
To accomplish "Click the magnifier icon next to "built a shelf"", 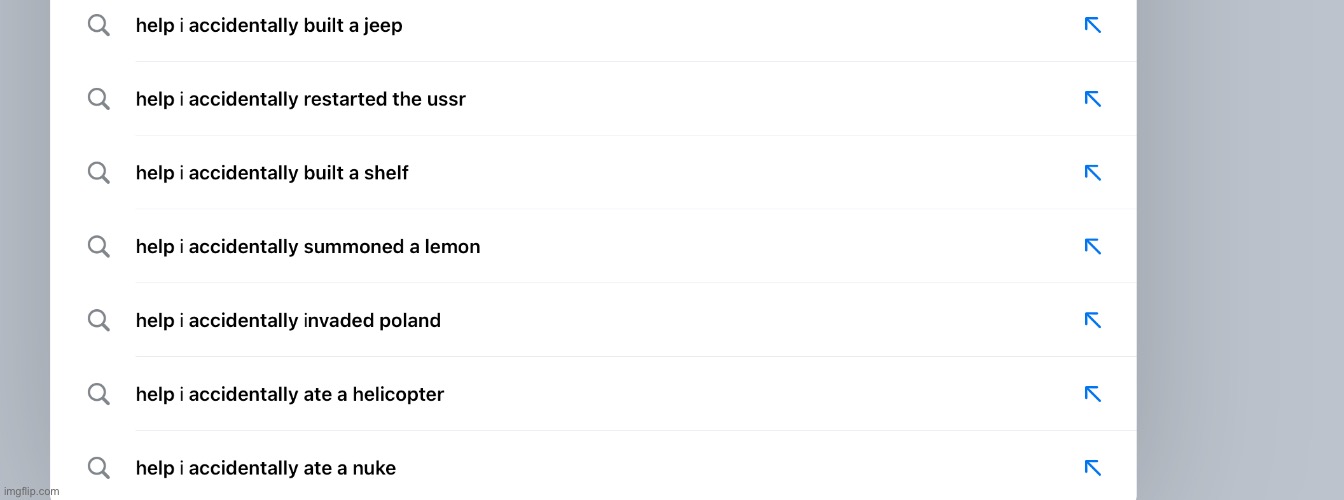I will click(x=98, y=173).
